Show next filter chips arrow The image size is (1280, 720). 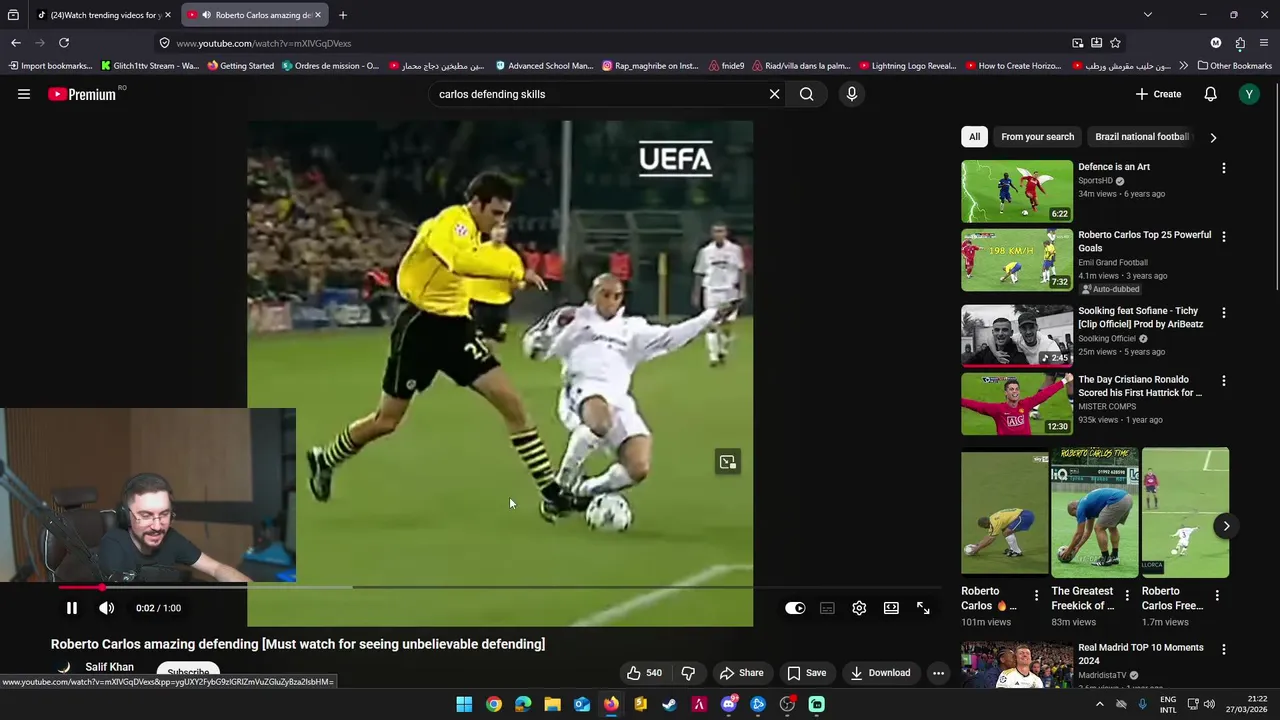coord(1213,137)
